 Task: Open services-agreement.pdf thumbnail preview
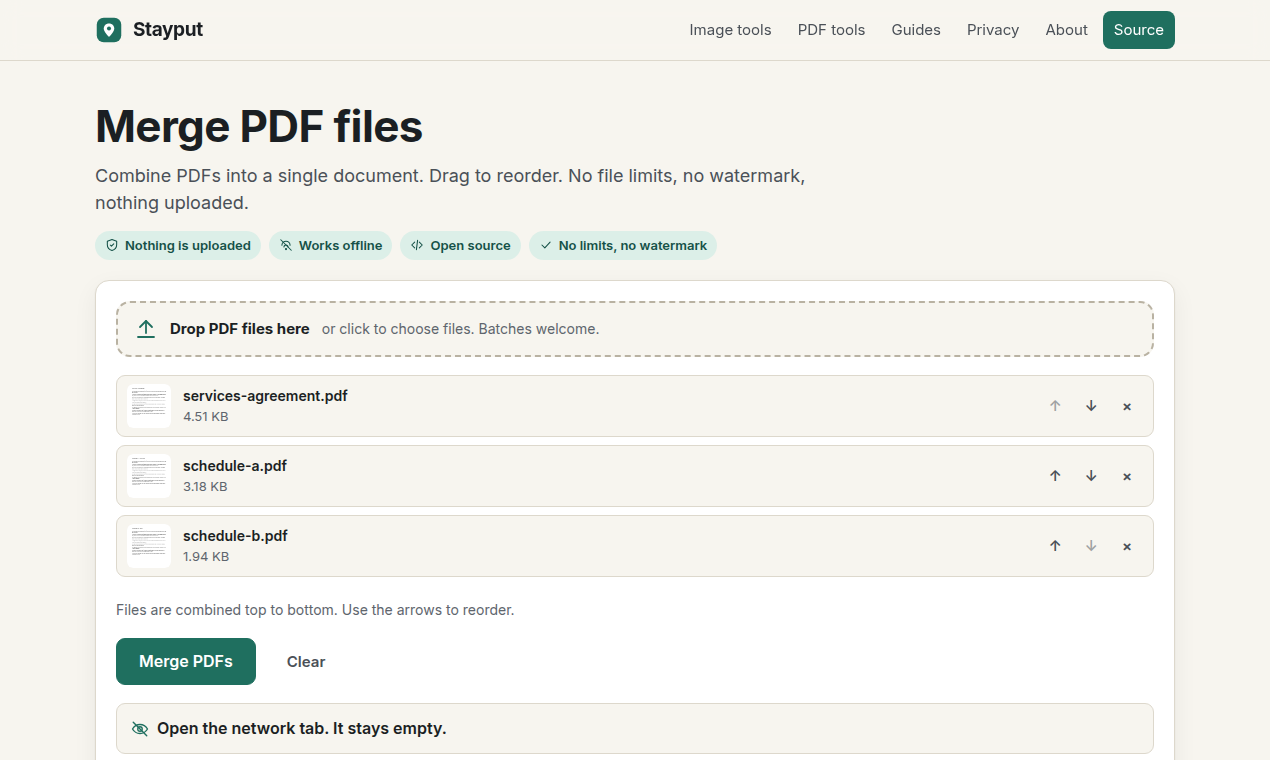coord(149,406)
